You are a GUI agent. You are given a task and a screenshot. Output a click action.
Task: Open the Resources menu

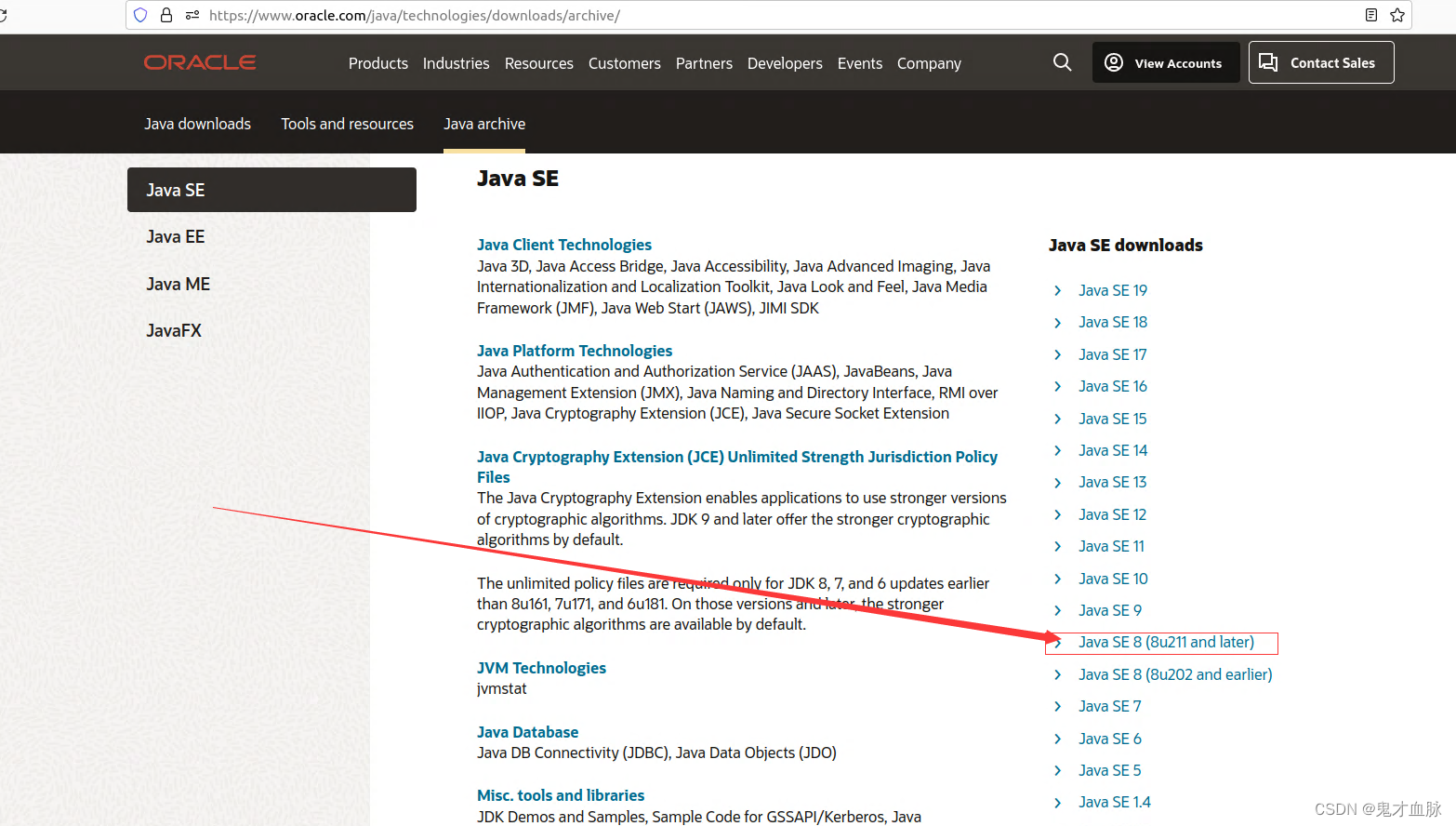pyautogui.click(x=539, y=63)
